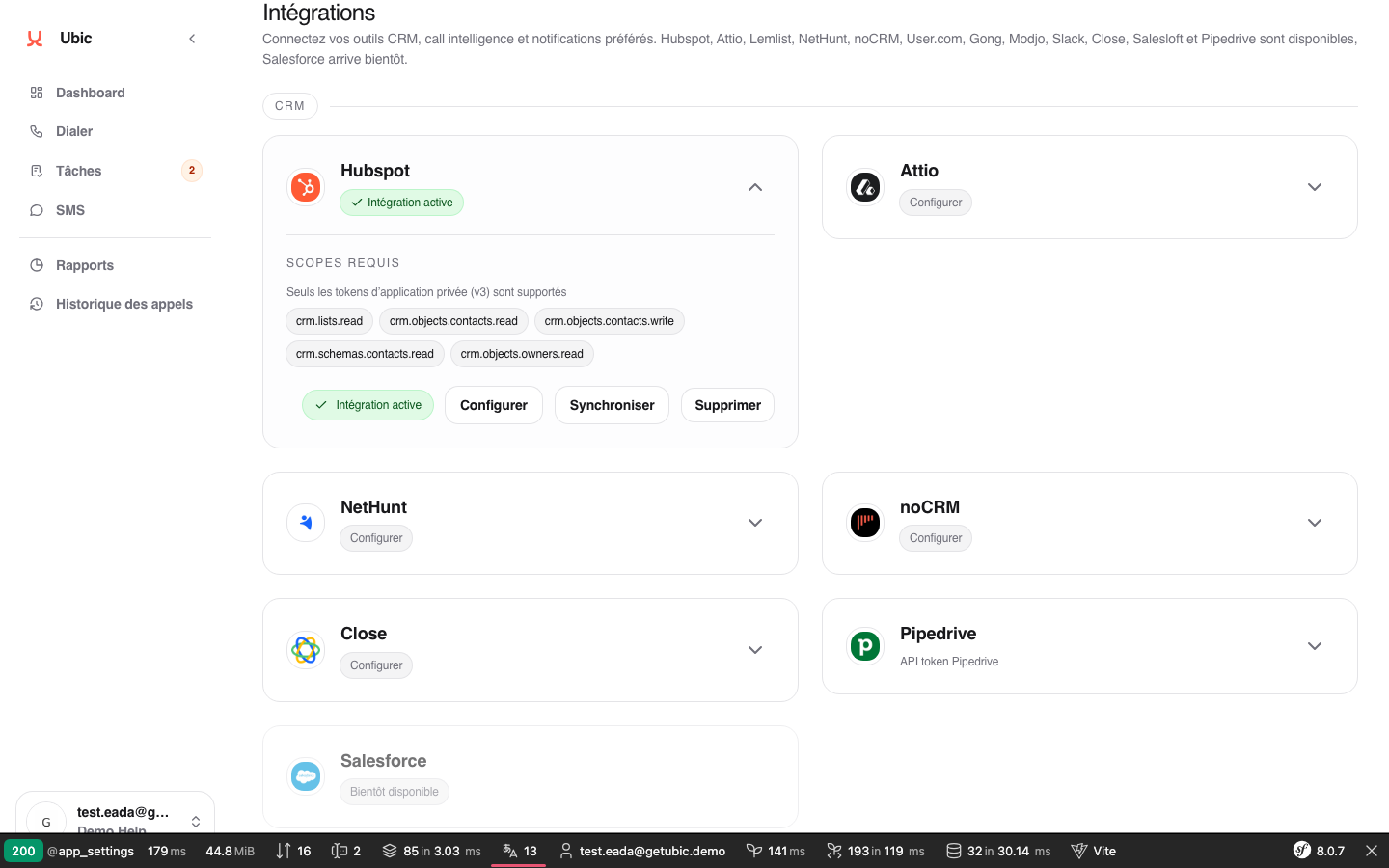Screen dimensions: 1389x868
Task: Expand the NetHunt integration card
Action: (x=755, y=523)
